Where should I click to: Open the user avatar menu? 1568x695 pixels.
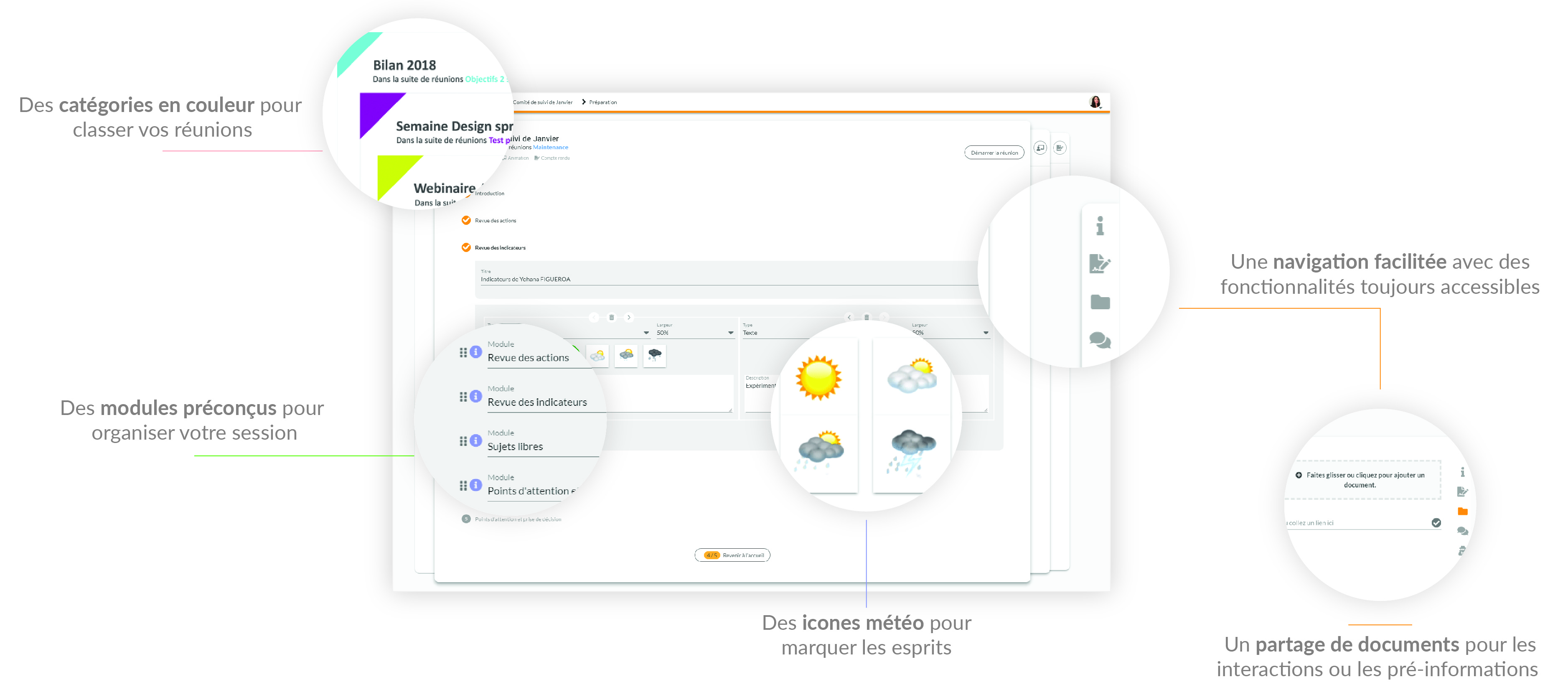coord(1095,102)
